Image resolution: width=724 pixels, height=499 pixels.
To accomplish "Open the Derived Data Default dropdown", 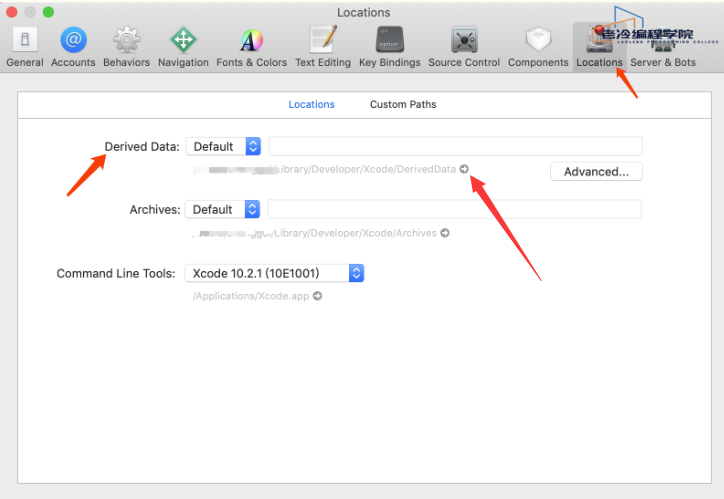I will [223, 146].
